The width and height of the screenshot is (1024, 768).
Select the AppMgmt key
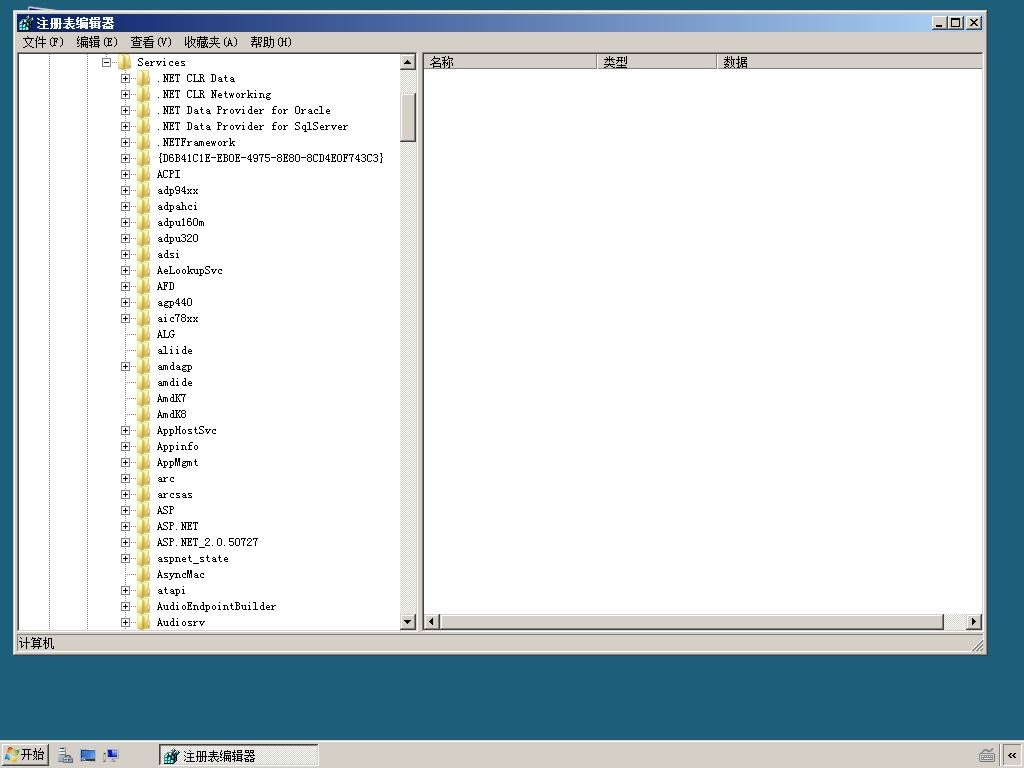tap(178, 462)
